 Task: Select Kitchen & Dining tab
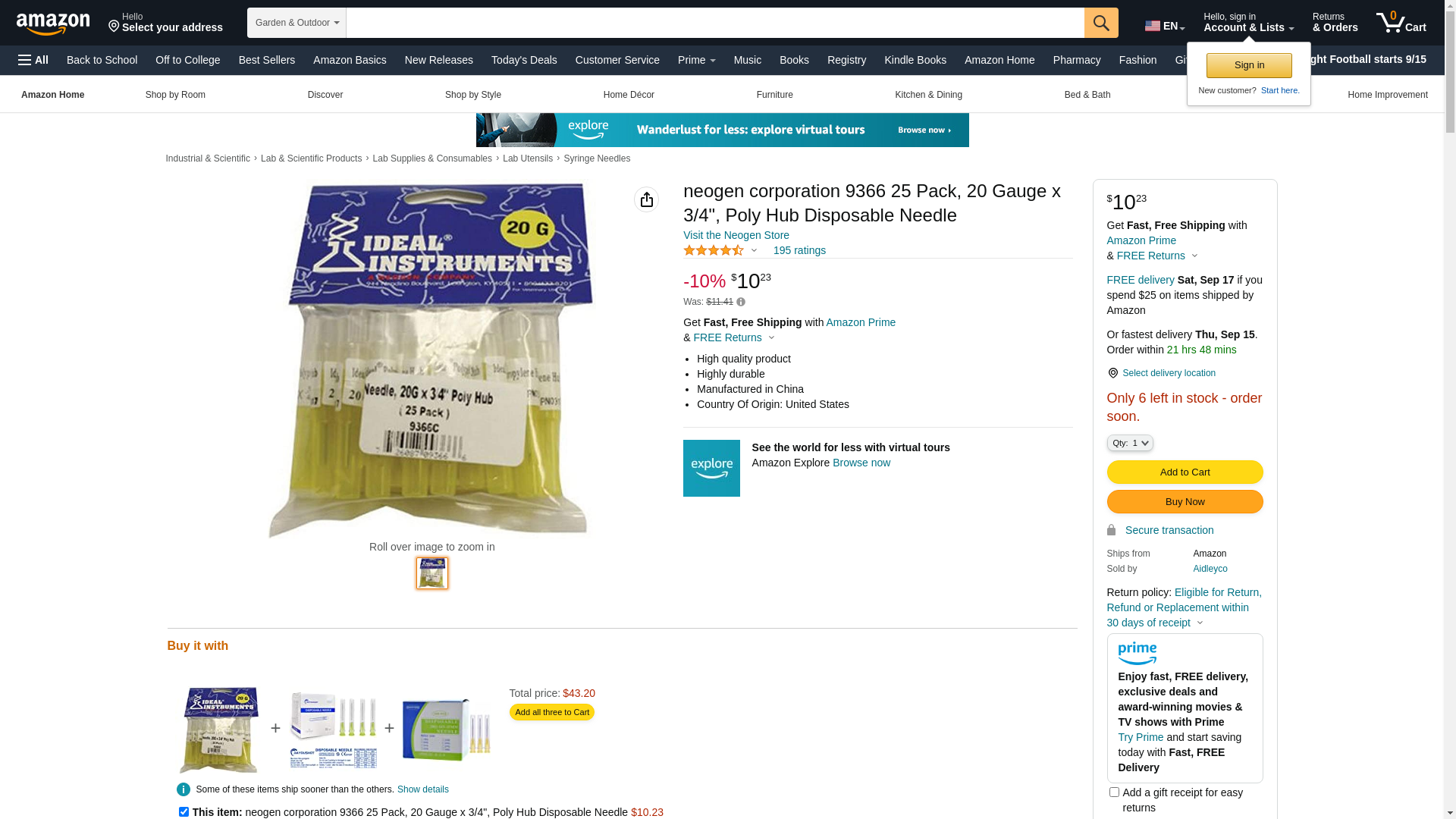point(928,95)
